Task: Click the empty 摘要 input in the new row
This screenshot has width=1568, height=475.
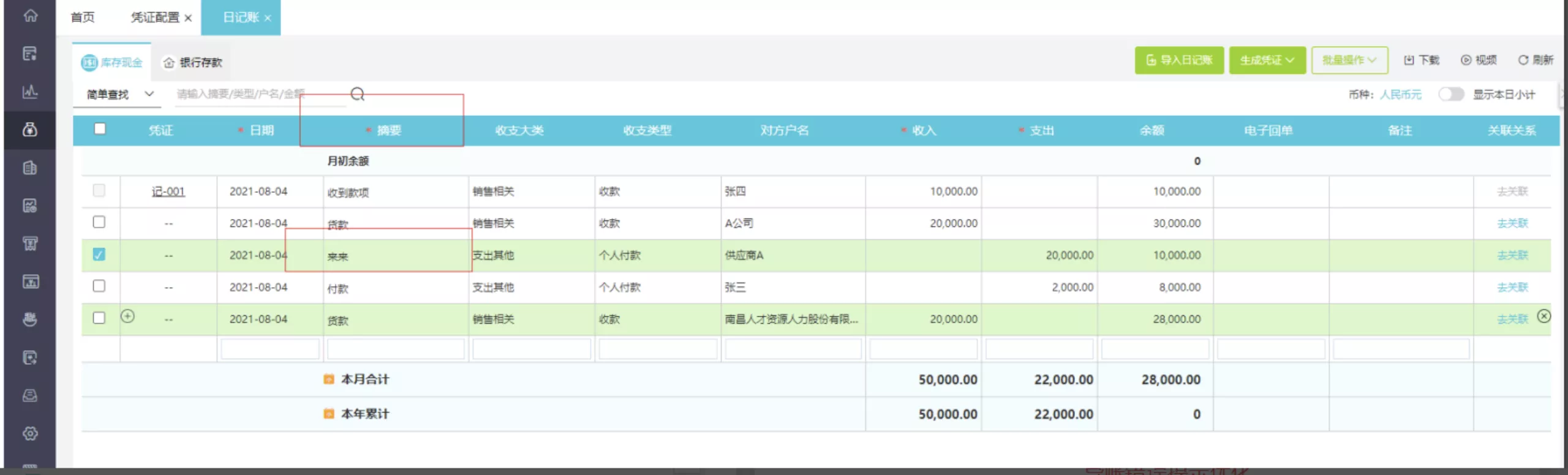Action: click(x=396, y=349)
